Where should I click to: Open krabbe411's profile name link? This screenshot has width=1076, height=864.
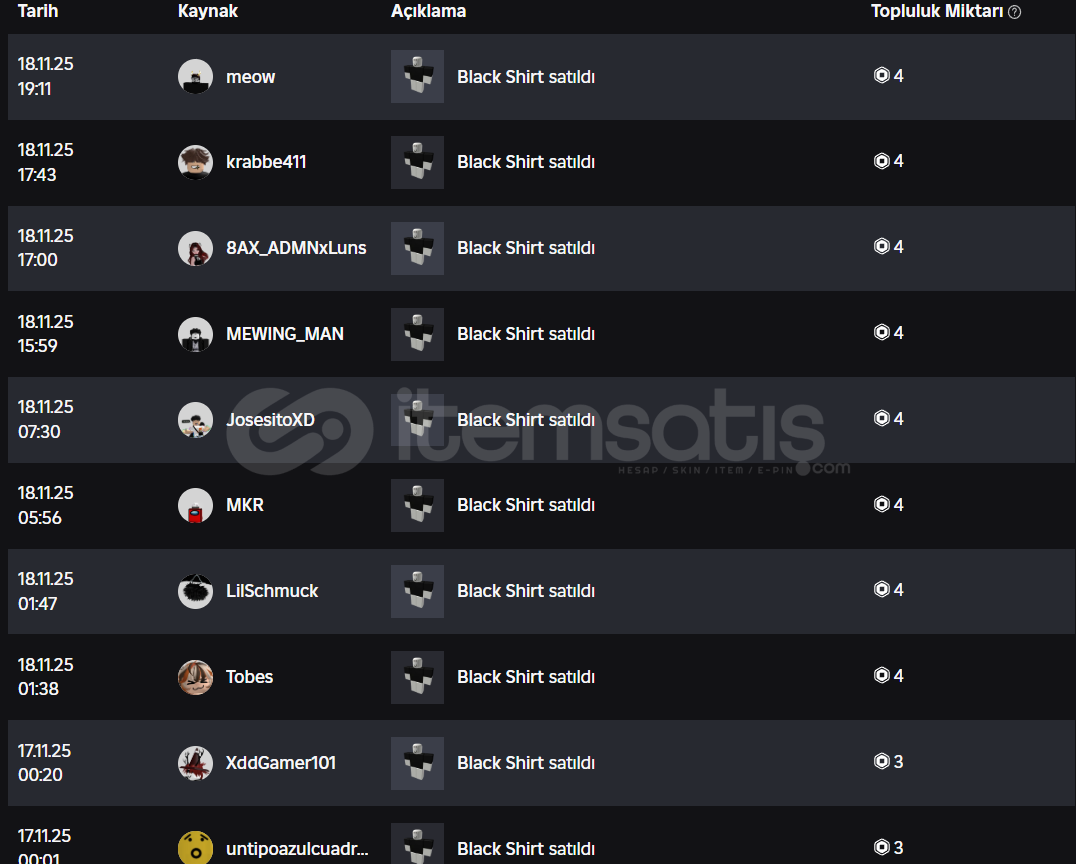point(266,162)
